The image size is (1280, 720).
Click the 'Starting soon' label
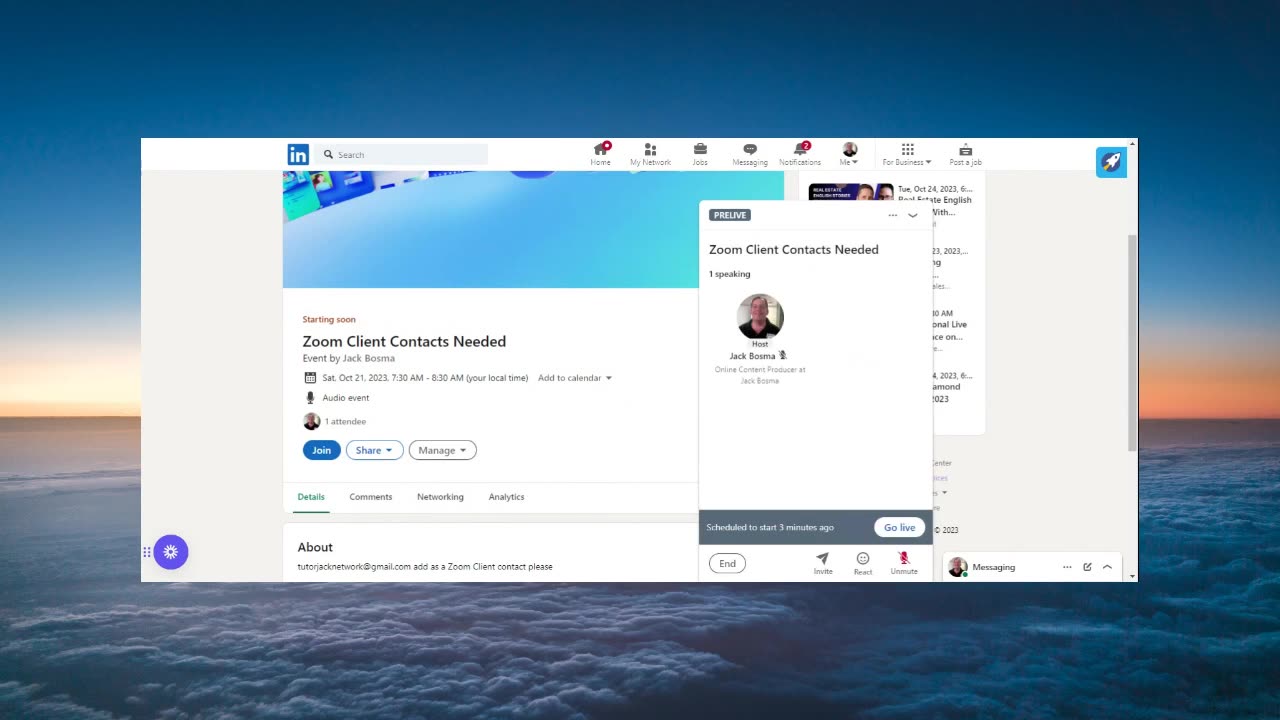(329, 320)
